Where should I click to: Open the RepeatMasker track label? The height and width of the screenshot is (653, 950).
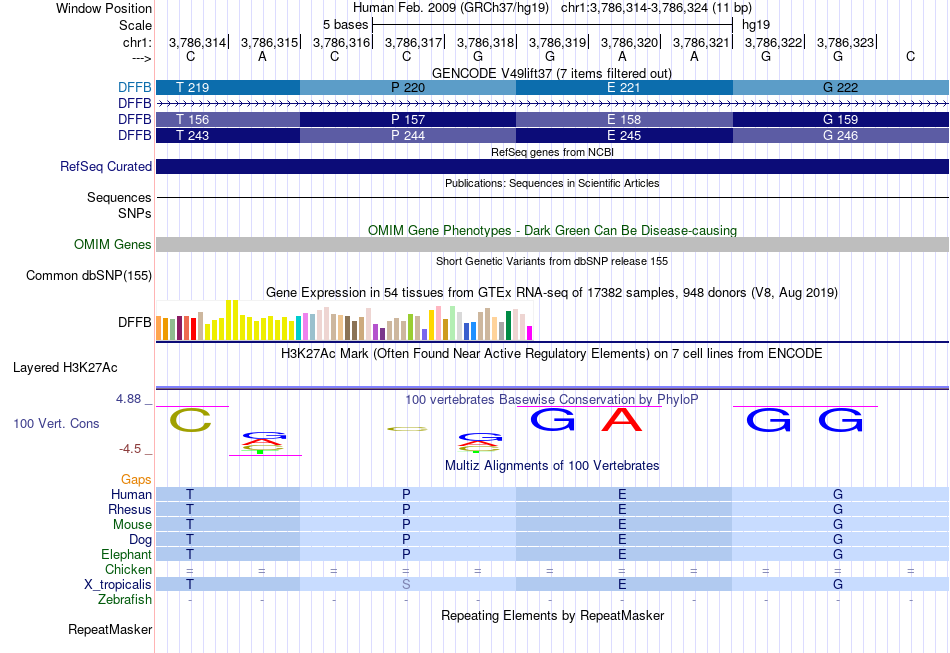pyautogui.click(x=110, y=630)
